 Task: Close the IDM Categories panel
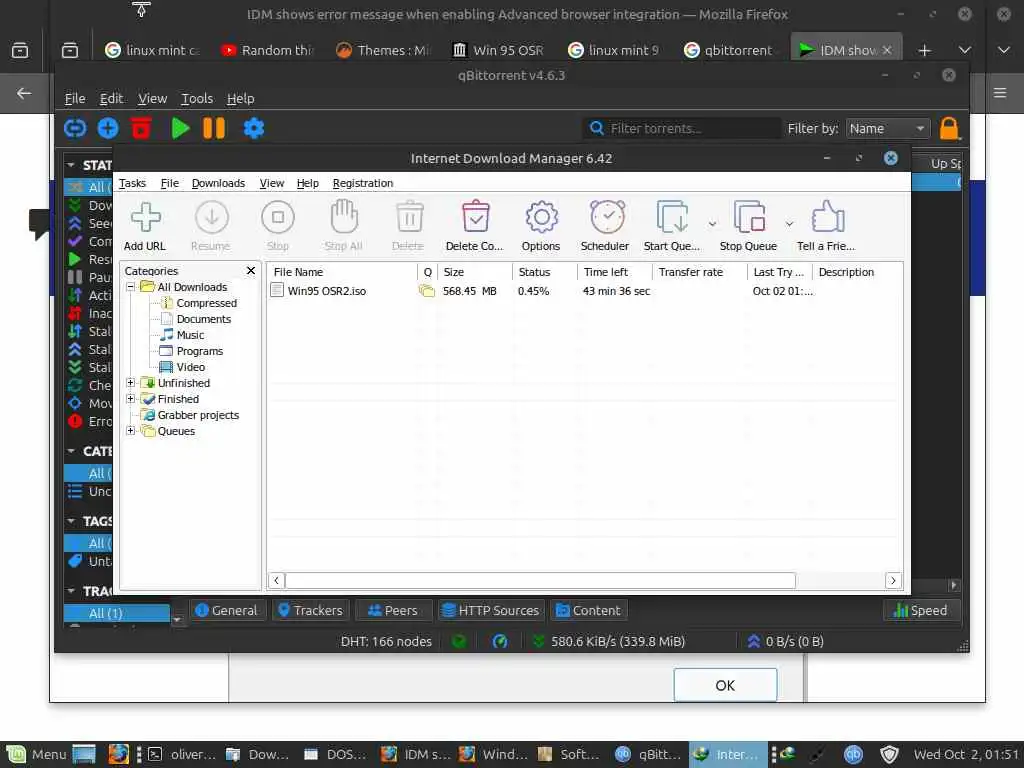(x=251, y=270)
